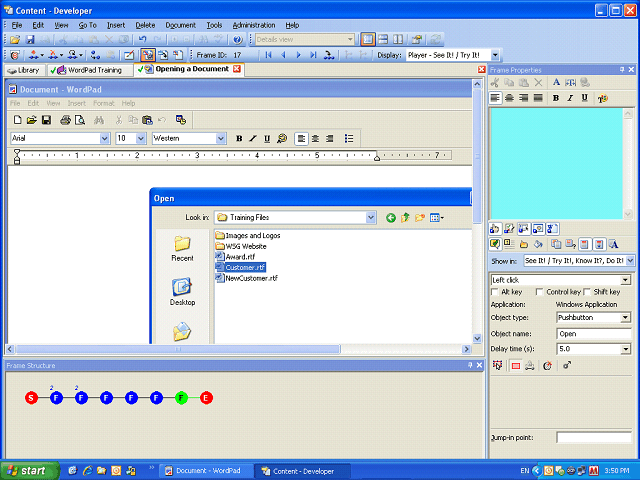The width and height of the screenshot is (640, 480).
Task: Click the edit screenshot icon
Action: pos(129,55)
